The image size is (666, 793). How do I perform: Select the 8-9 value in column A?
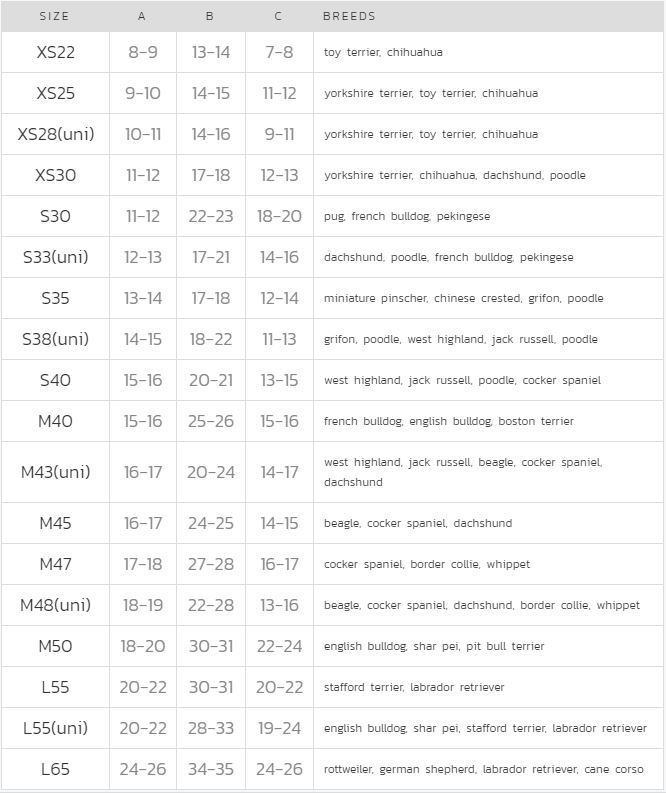pos(142,52)
